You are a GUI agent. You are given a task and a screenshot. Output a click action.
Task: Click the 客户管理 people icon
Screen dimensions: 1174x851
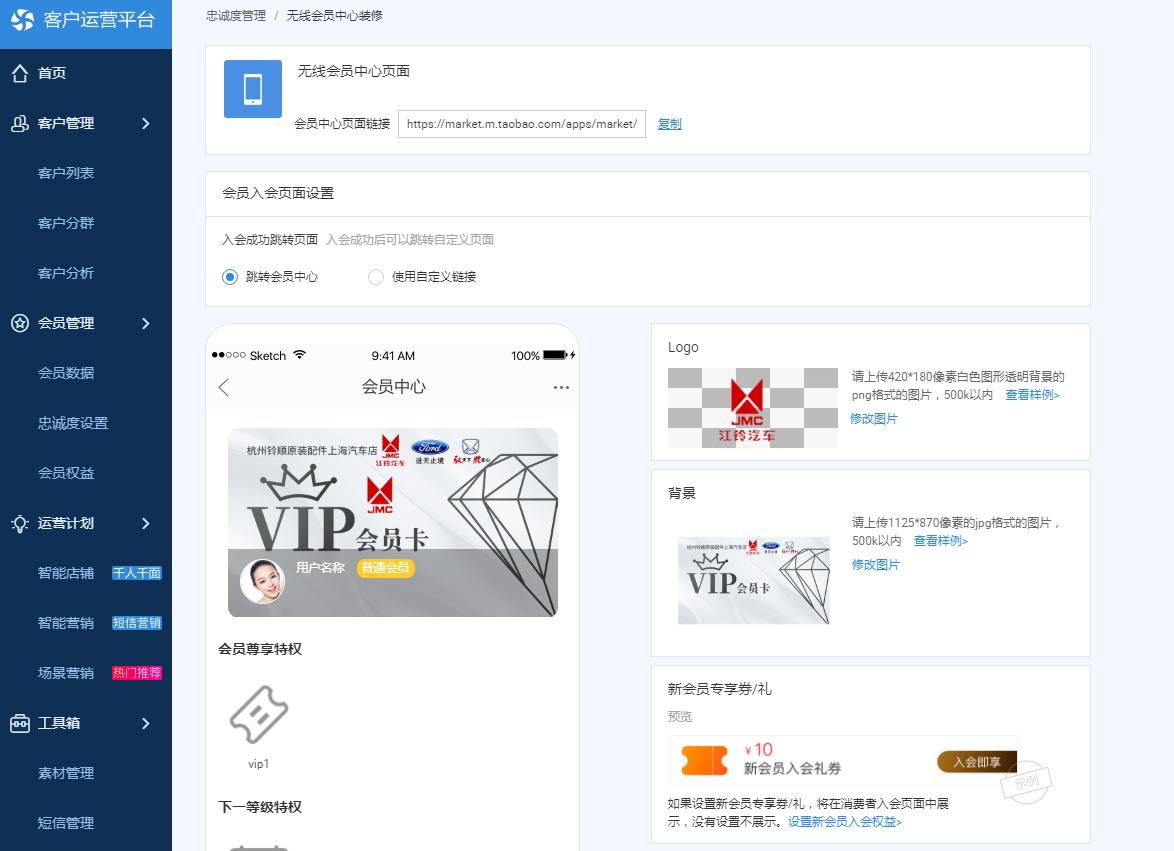click(x=20, y=123)
